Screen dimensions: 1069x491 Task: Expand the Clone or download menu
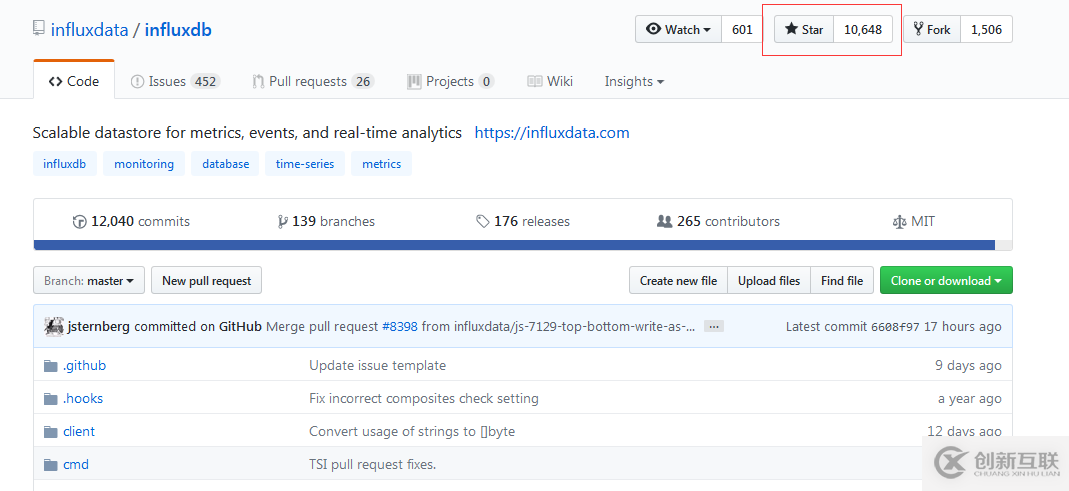(x=945, y=281)
